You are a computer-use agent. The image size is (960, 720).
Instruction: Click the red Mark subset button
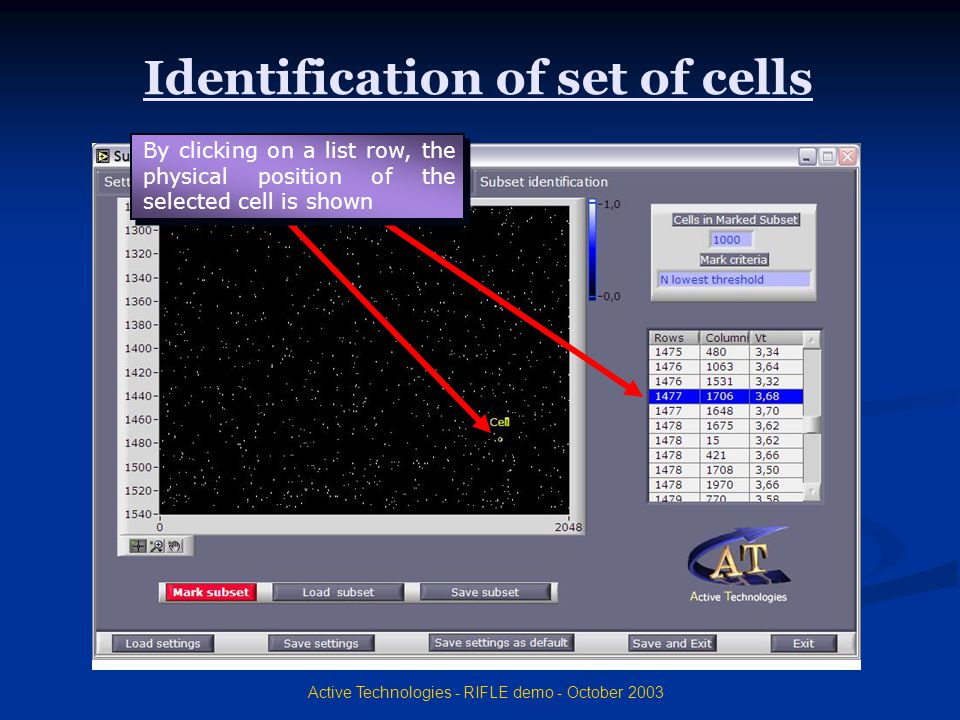tap(210, 592)
